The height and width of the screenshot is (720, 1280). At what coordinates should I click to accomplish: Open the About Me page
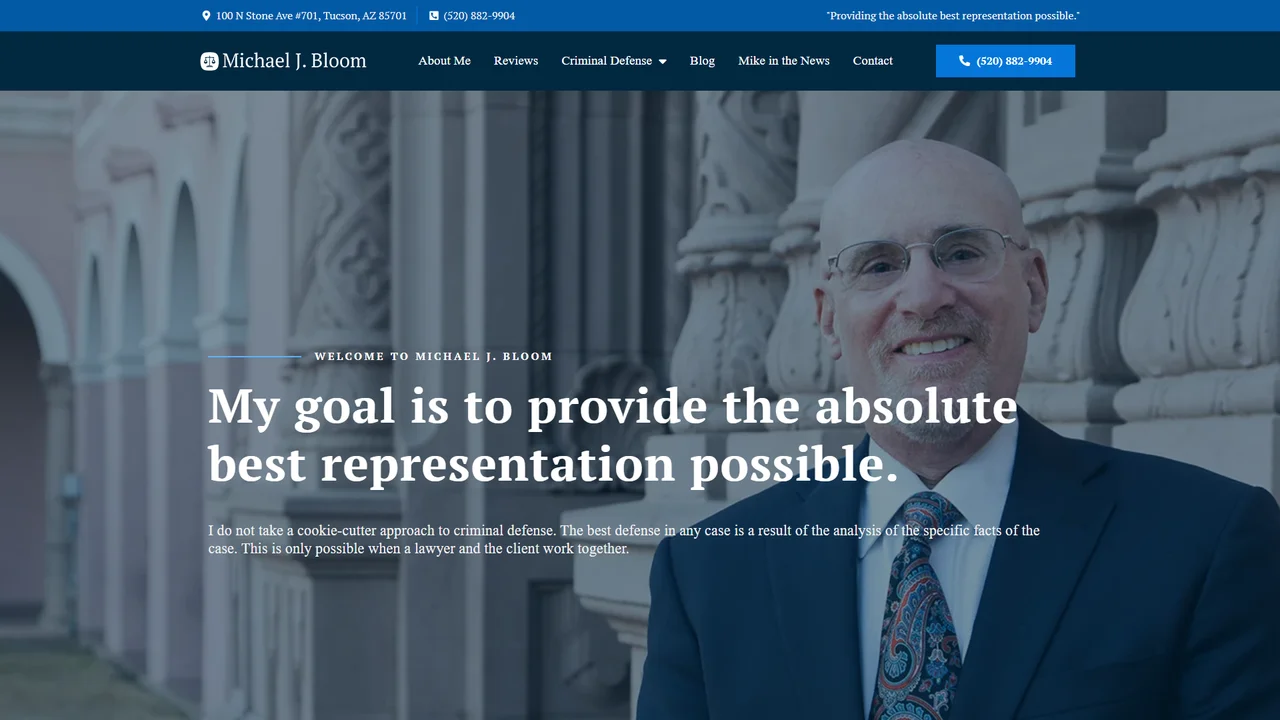pos(444,61)
